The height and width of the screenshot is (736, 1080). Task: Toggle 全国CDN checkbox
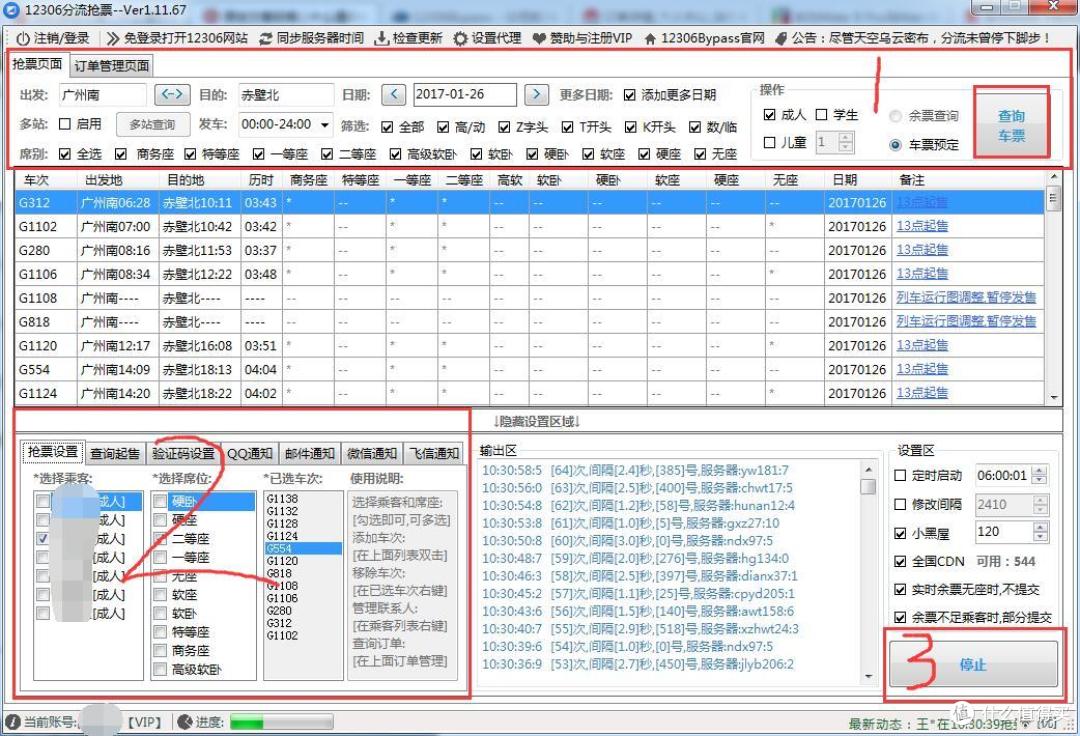[900, 561]
